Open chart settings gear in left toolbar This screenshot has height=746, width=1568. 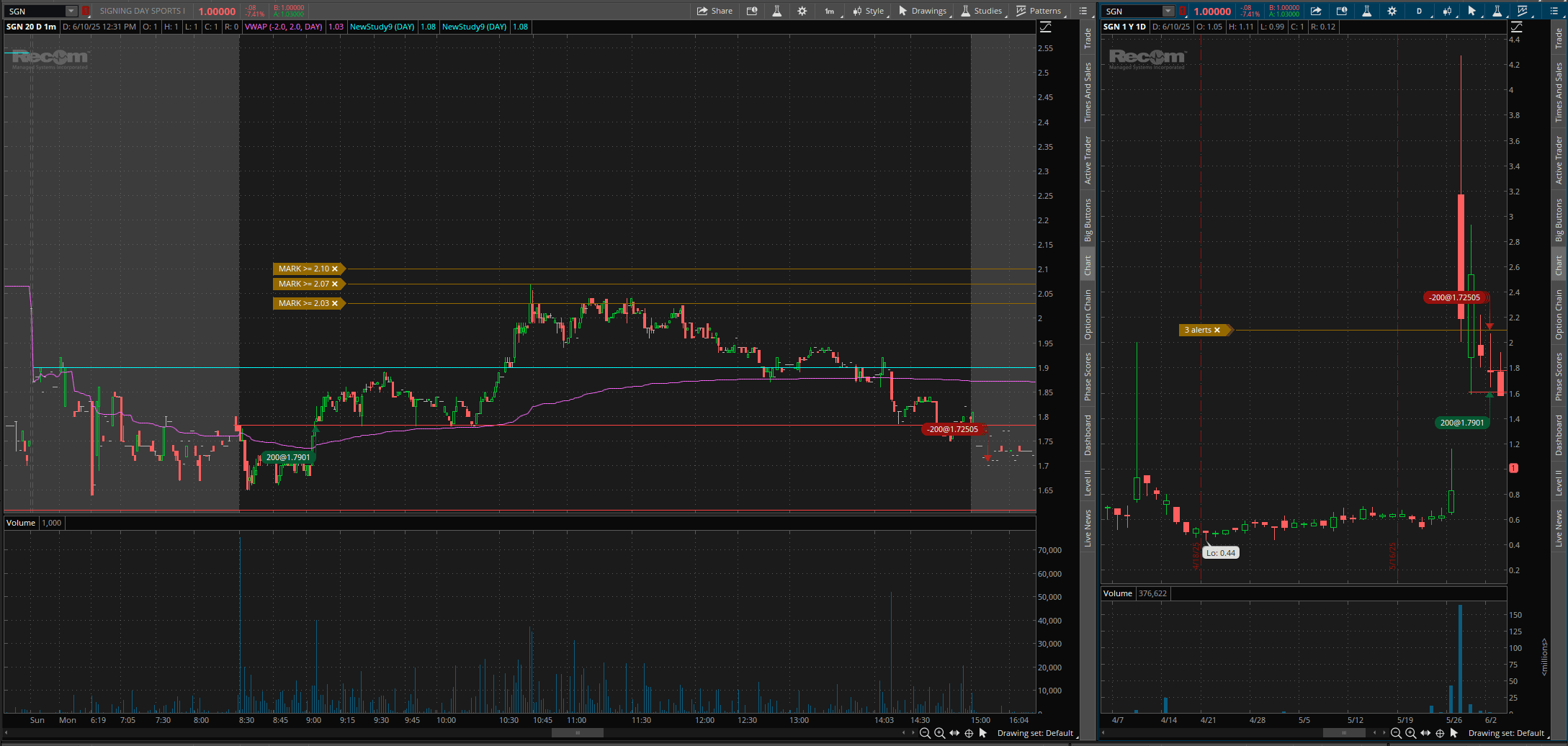pos(802,11)
